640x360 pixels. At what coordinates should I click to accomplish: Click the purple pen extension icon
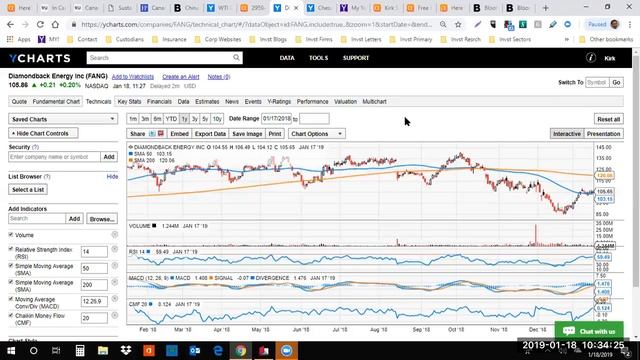pyautogui.click(x=478, y=24)
